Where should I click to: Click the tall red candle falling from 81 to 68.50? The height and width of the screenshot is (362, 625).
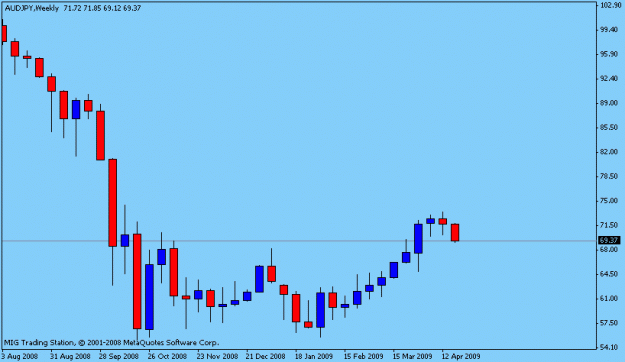click(113, 203)
